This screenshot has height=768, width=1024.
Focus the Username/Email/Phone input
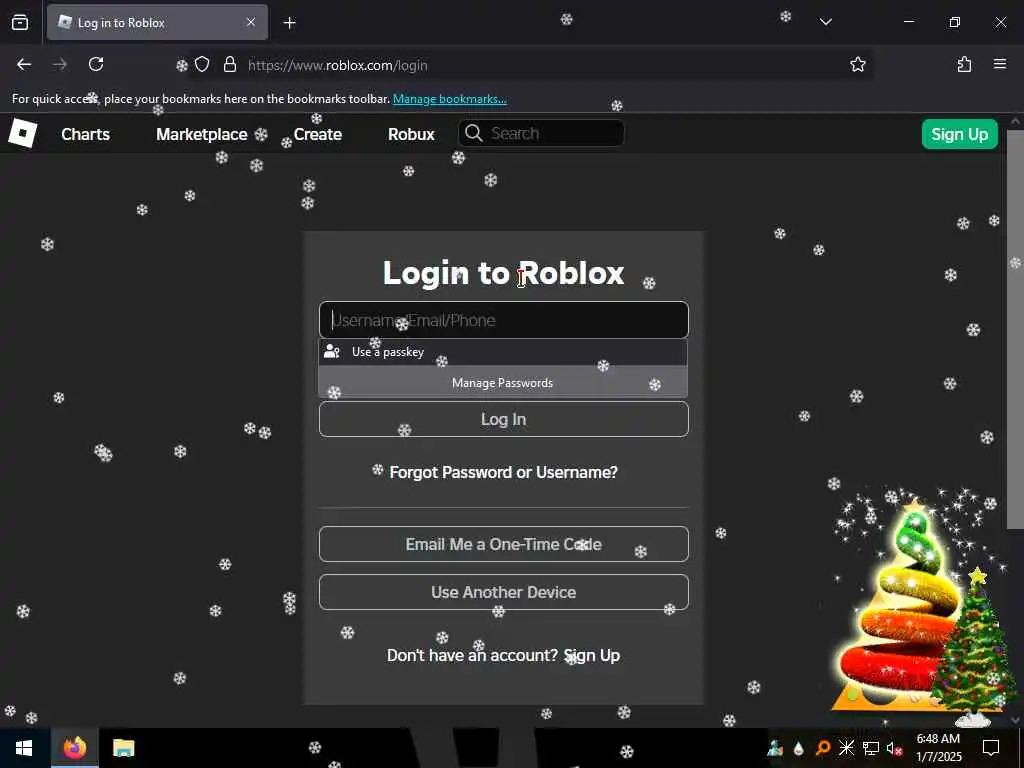tap(504, 320)
